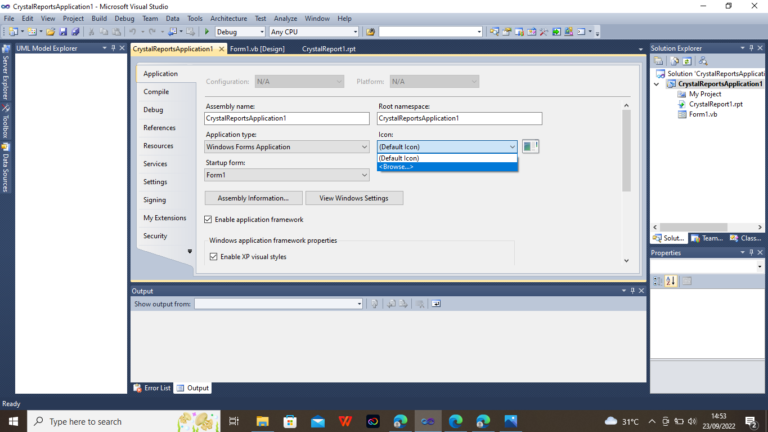Open the Debug solution configuration dropdown
This screenshot has width=768, height=432.
[x=240, y=32]
